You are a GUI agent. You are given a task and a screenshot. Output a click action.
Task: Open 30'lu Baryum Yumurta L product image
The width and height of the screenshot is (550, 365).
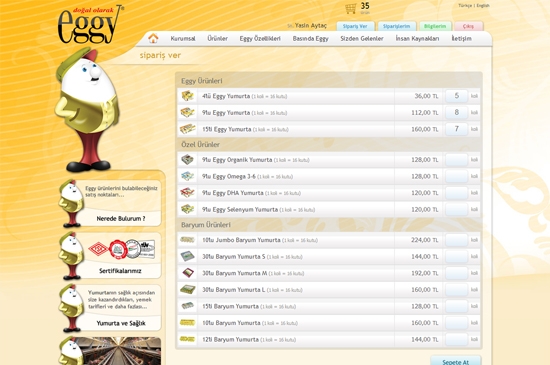point(188,289)
